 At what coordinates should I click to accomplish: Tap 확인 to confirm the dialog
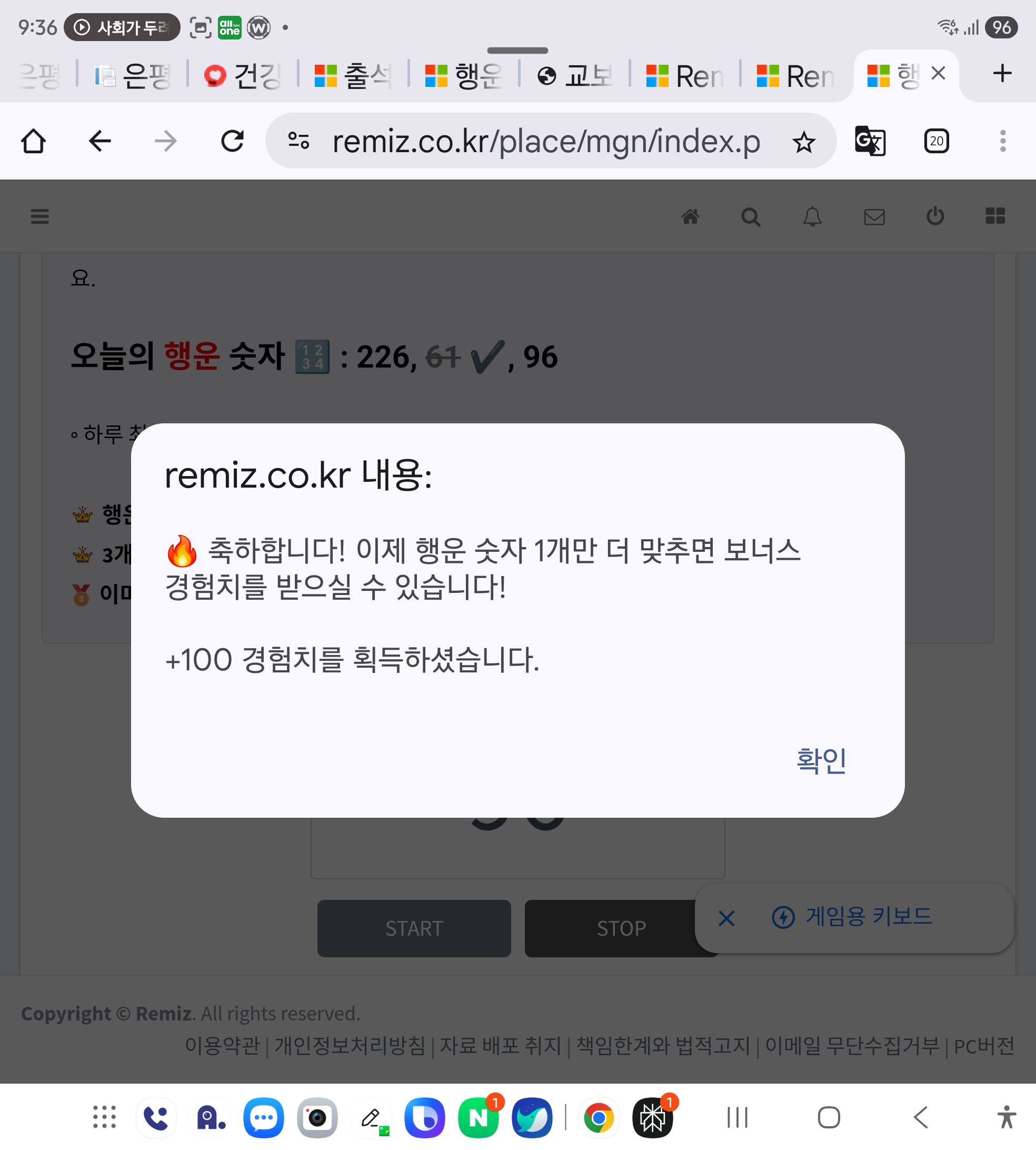[x=820, y=760]
